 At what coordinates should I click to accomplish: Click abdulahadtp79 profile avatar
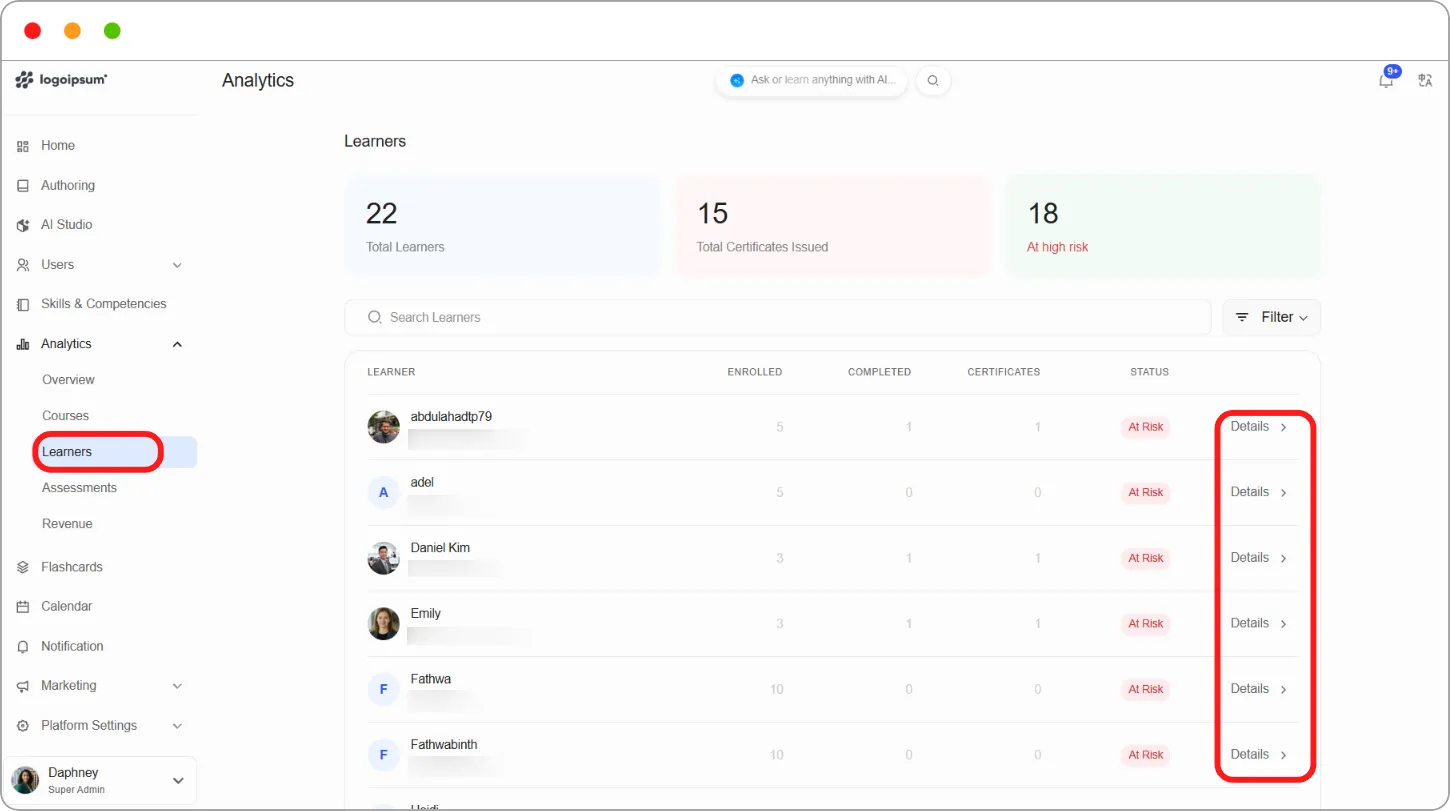click(x=384, y=427)
